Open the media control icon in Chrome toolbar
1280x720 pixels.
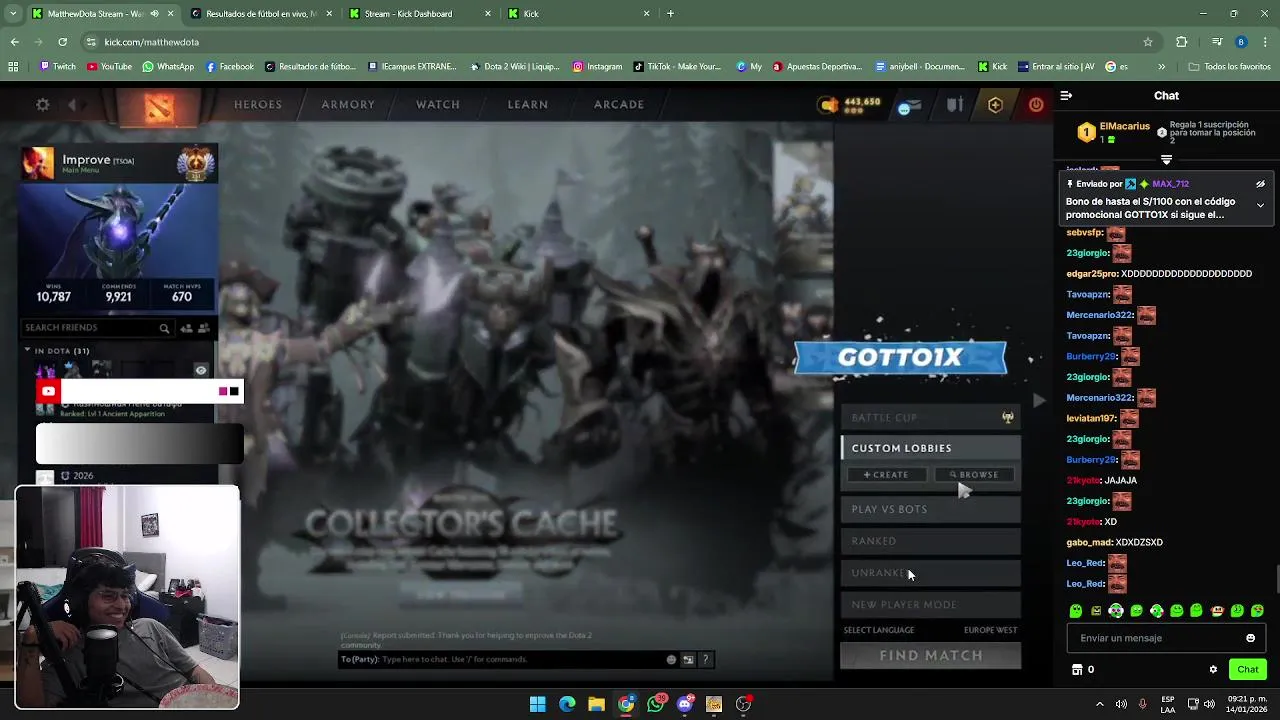pyautogui.click(x=1217, y=42)
